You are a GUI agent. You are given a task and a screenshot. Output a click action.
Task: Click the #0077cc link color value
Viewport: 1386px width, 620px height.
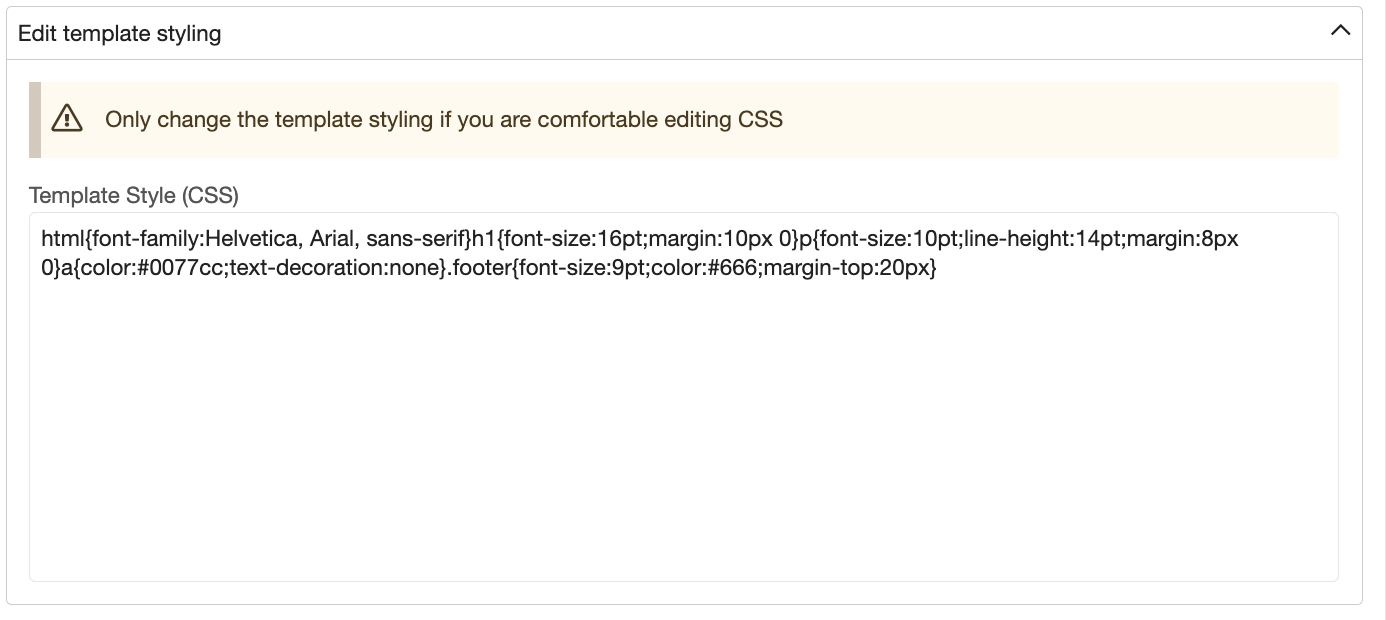tap(183, 270)
